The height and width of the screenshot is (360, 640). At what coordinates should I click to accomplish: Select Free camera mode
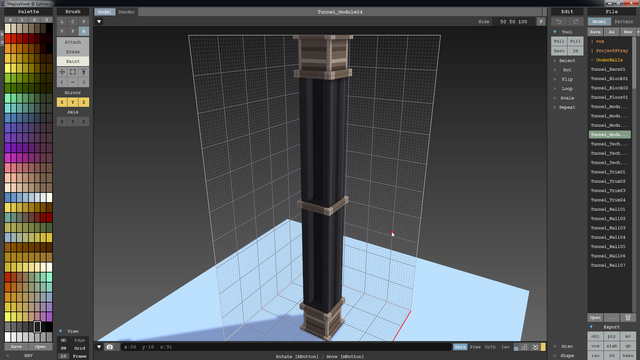pos(475,347)
